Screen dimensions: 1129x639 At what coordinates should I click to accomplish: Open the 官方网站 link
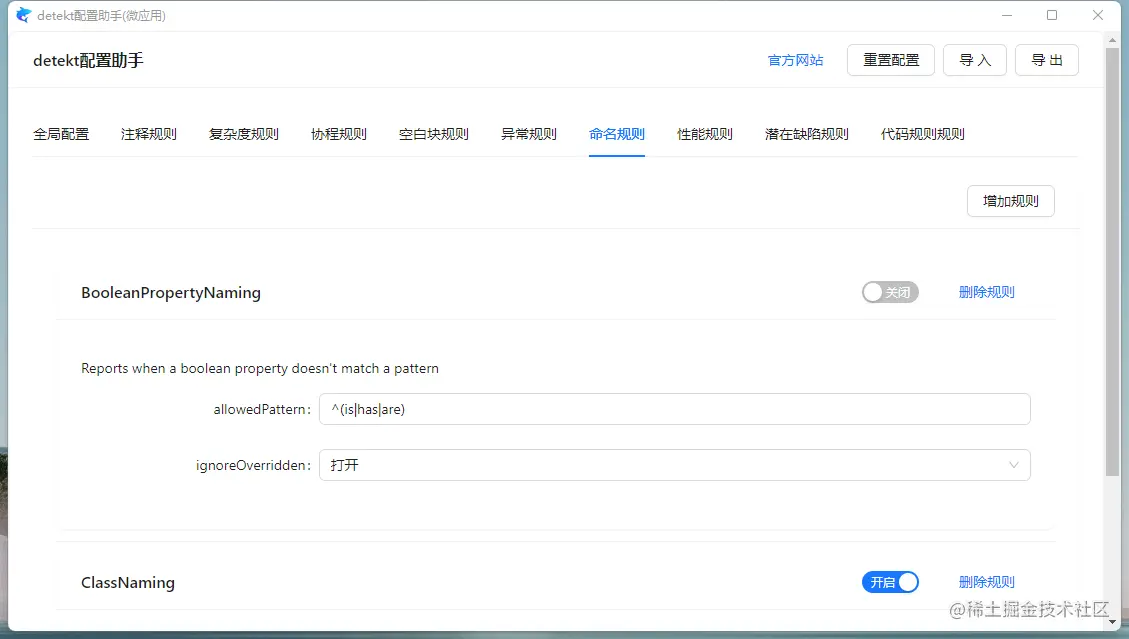click(x=795, y=61)
